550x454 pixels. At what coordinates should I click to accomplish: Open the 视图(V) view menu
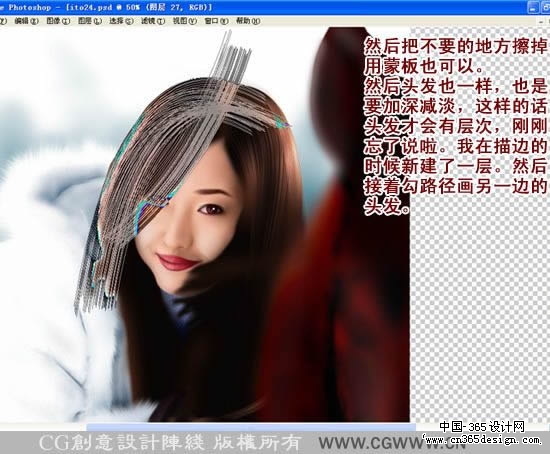click(185, 21)
